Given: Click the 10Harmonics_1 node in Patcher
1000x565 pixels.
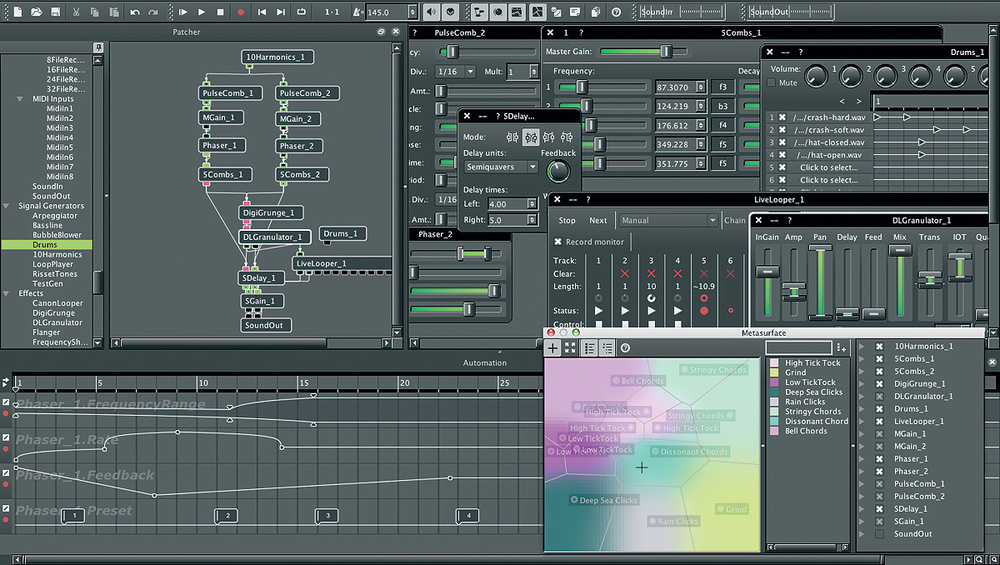Looking at the screenshot, I should [x=277, y=57].
